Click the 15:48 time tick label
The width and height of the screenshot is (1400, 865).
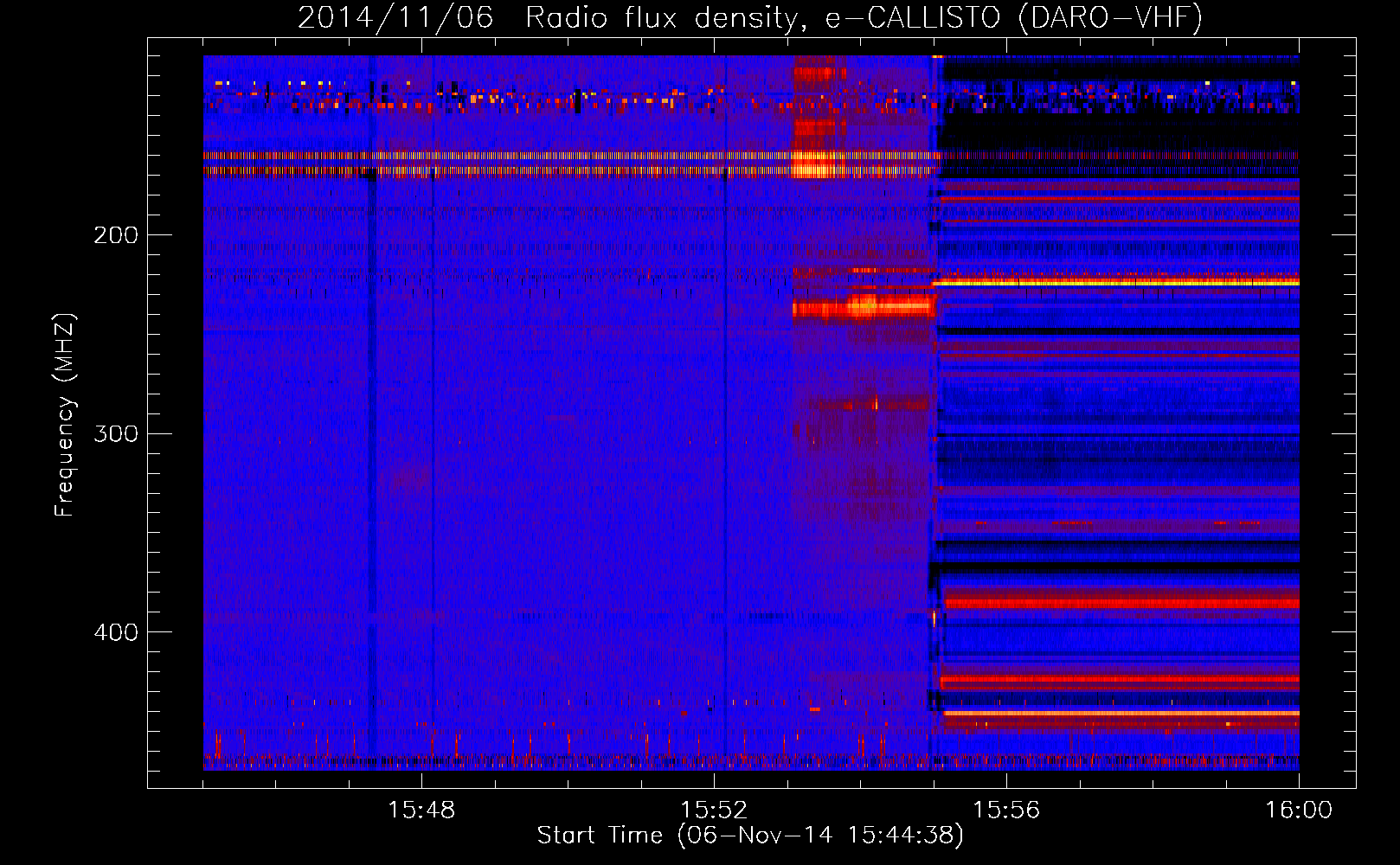coord(421,811)
